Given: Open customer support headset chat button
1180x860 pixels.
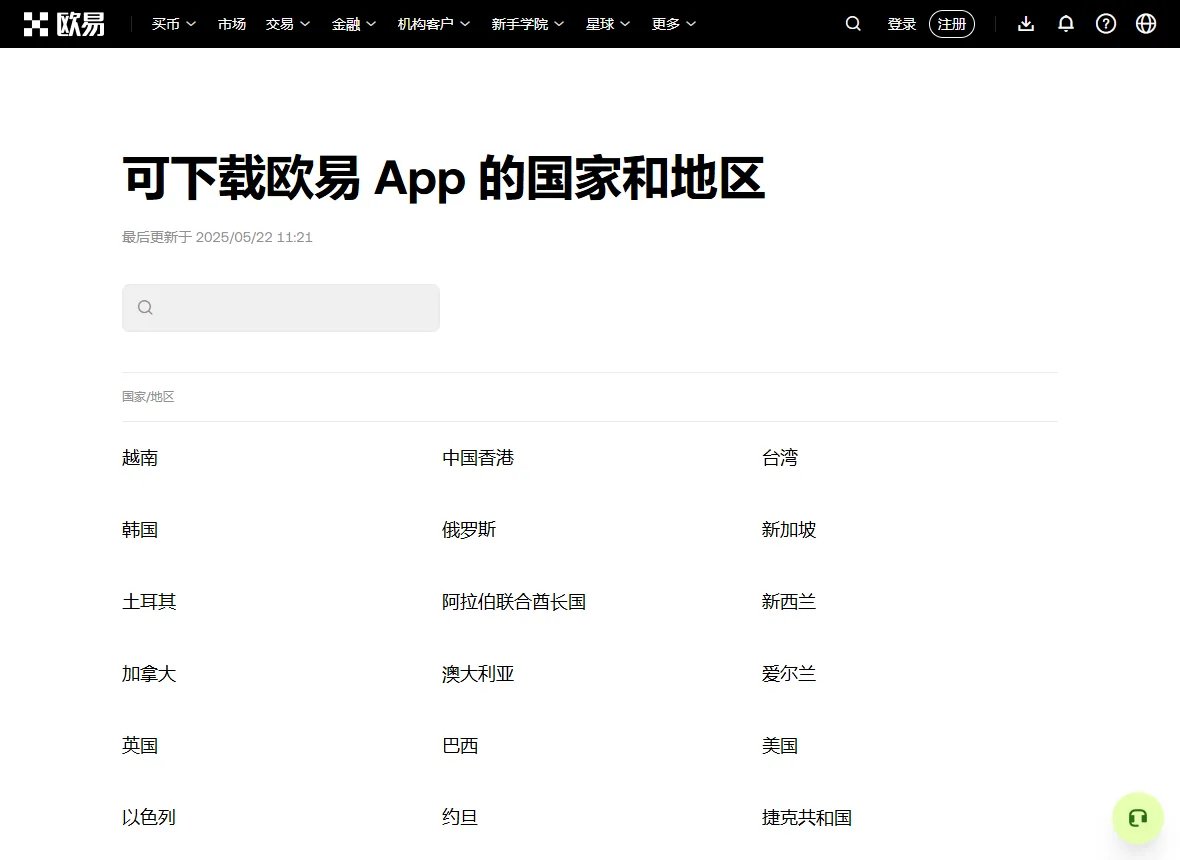Looking at the screenshot, I should pos(1138,818).
